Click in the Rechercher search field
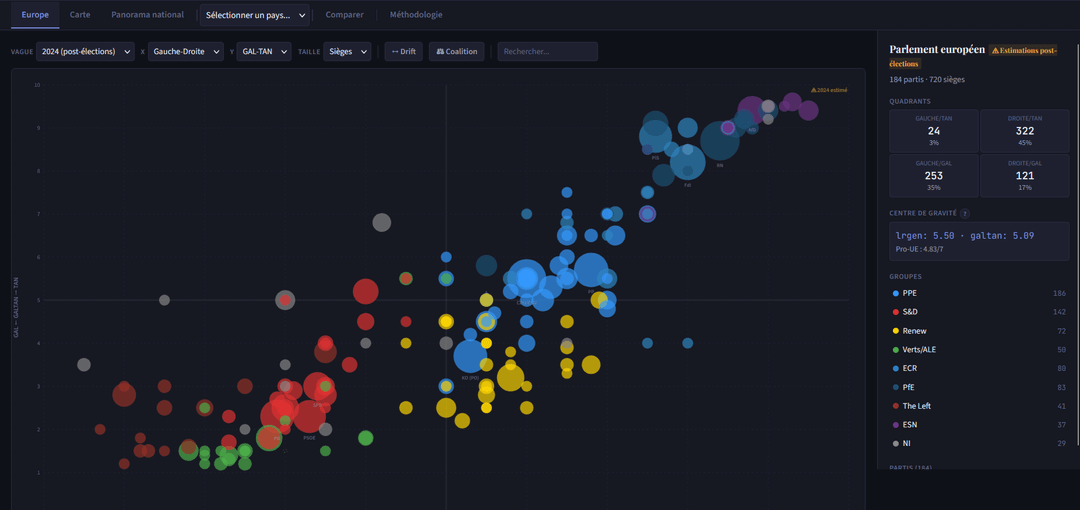 (547, 51)
